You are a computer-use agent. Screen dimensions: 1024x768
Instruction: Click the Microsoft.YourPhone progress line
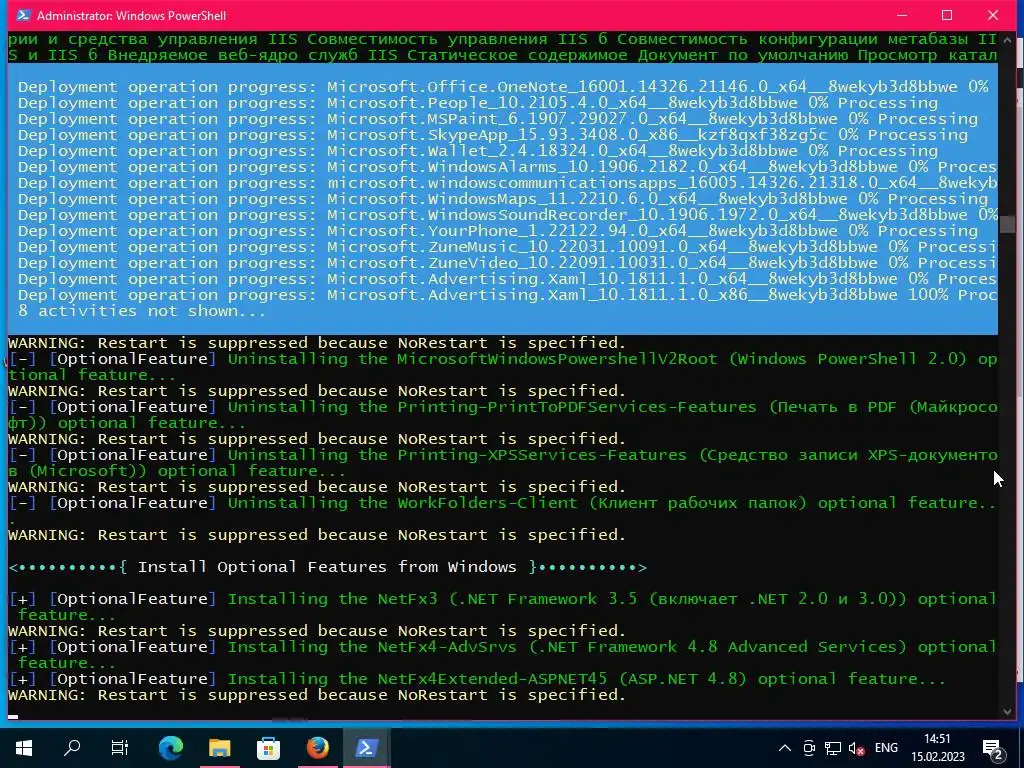498,231
